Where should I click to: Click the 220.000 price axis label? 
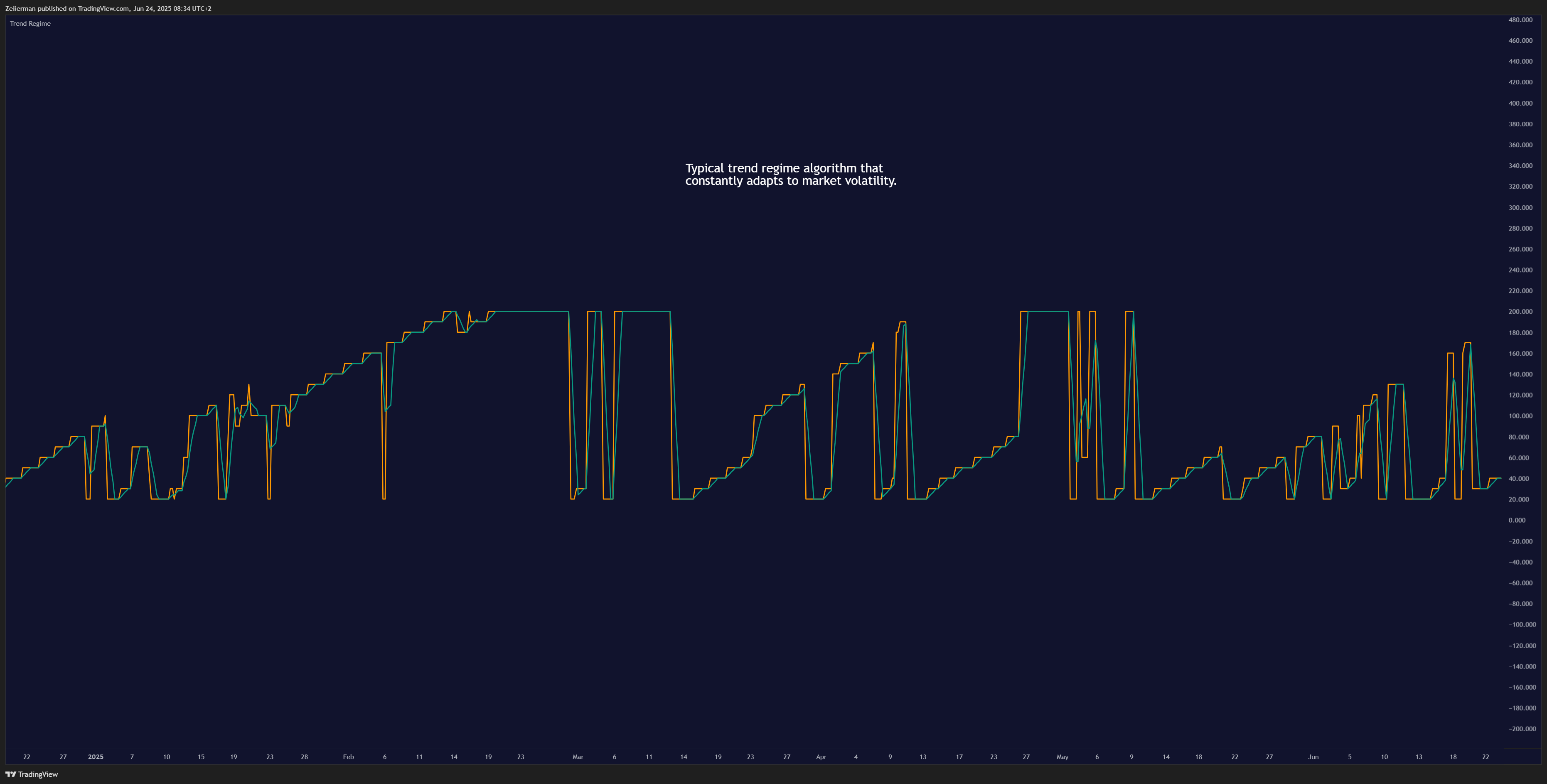[x=1520, y=290]
